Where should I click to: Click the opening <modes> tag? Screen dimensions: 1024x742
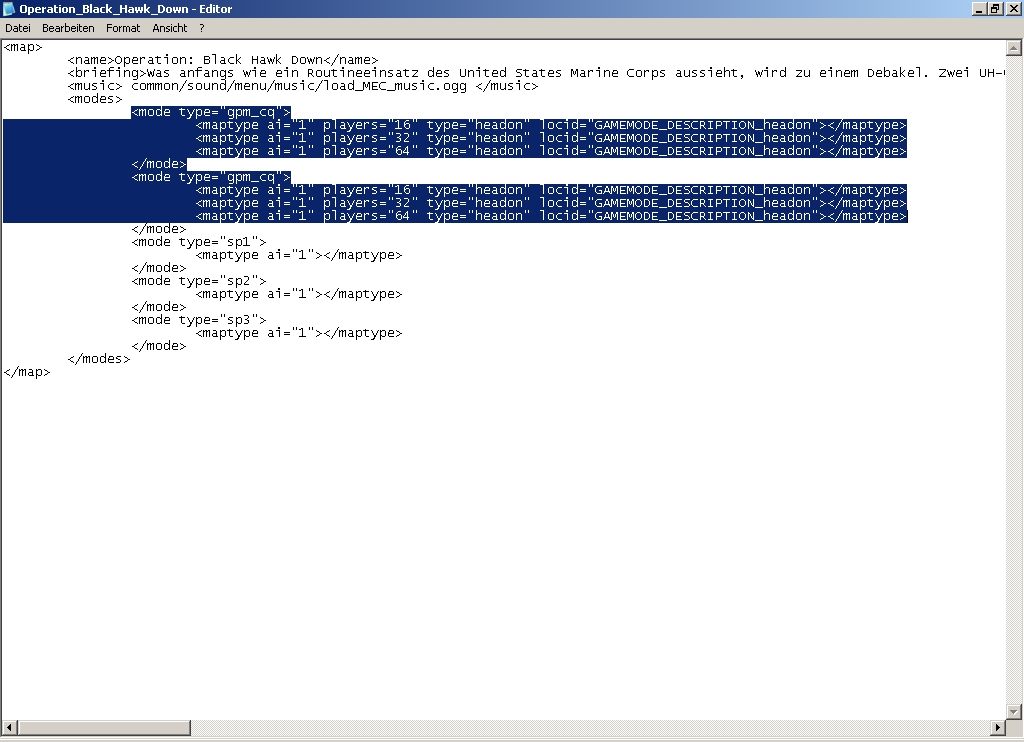coord(95,99)
